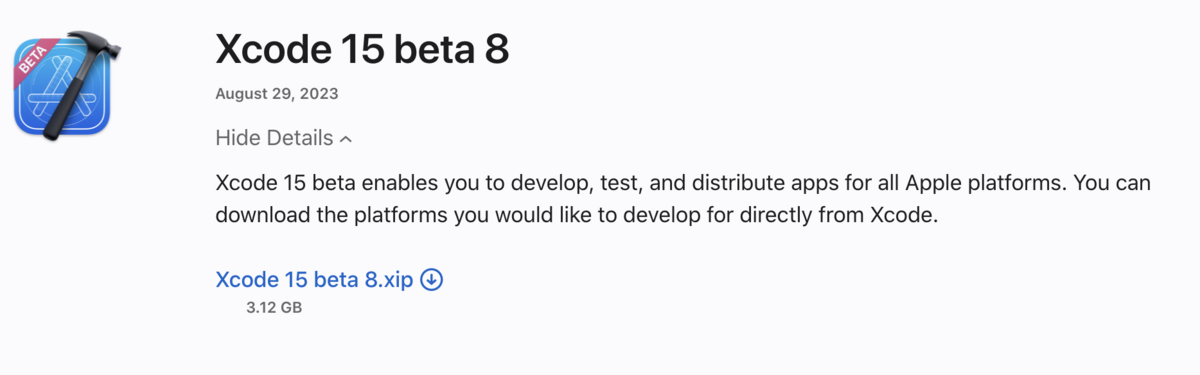Viewport: 1200px width, 375px height.
Task: Click the circled download arrow icon
Action: [432, 279]
